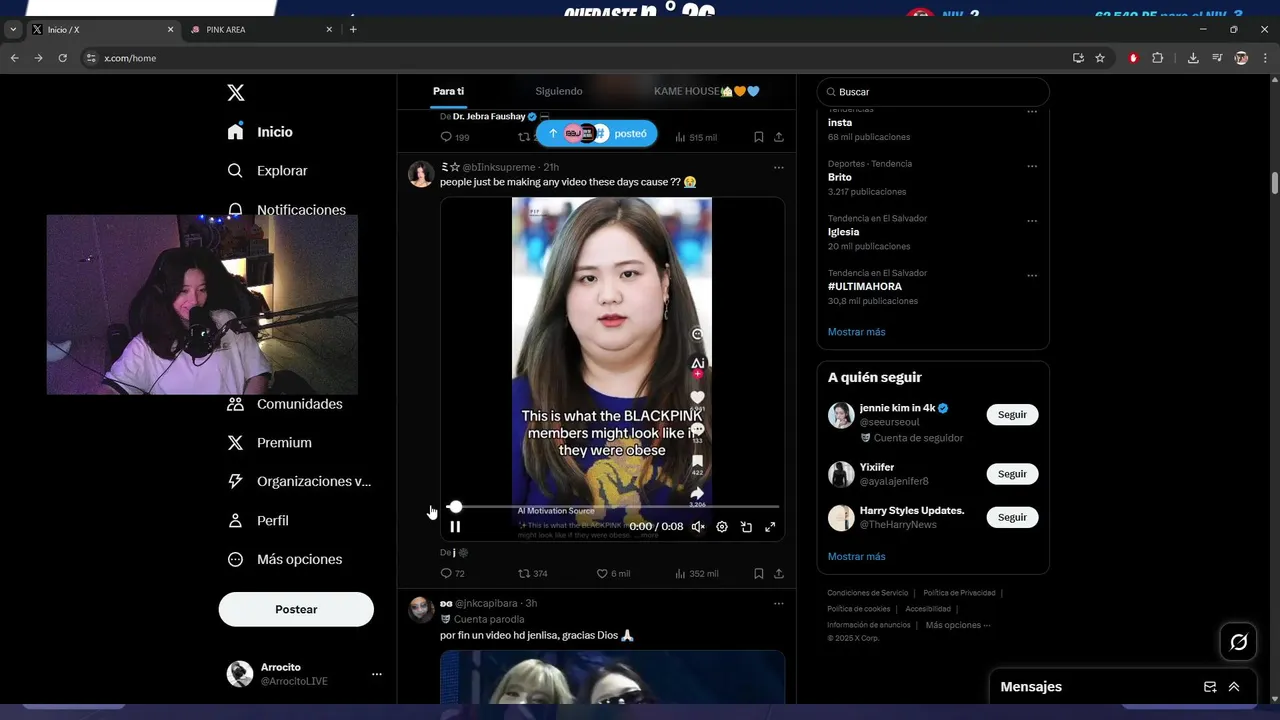Click the Postear button

click(x=296, y=609)
